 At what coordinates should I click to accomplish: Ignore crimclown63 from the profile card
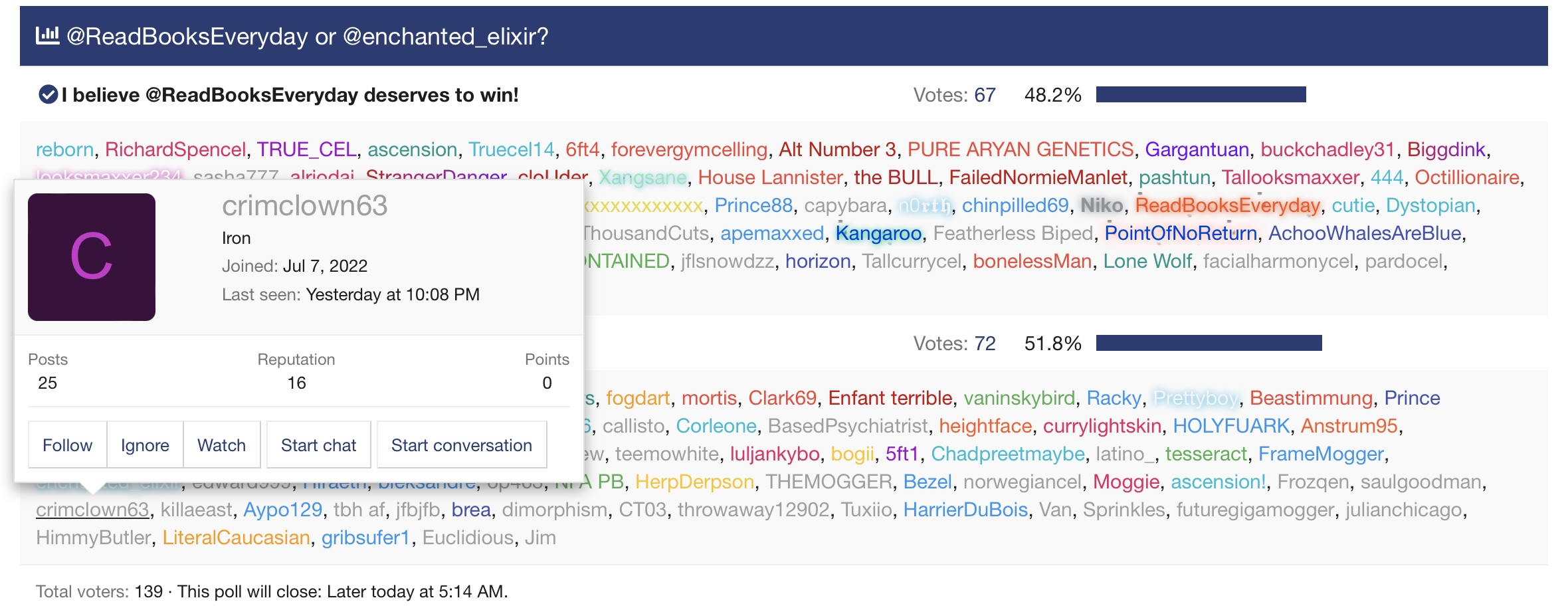tap(145, 445)
